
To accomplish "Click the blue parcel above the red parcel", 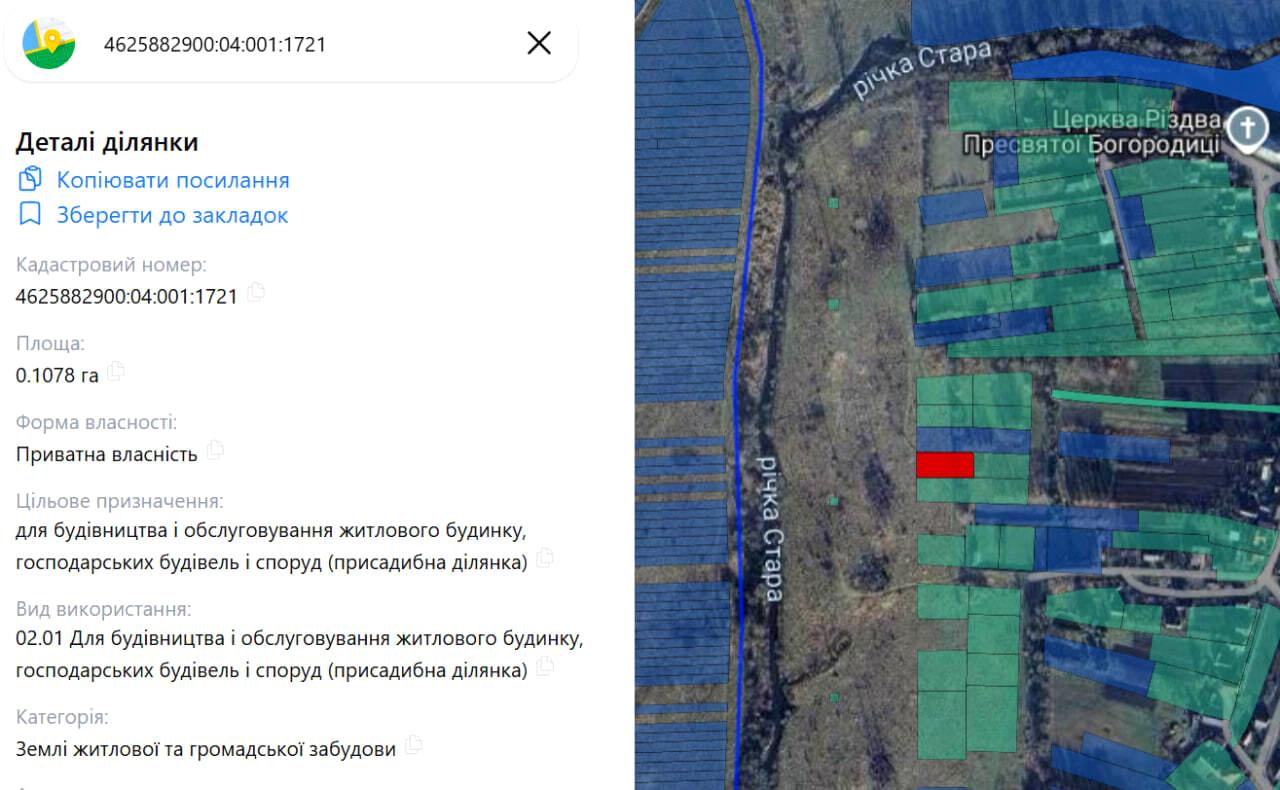I will (x=973, y=440).
